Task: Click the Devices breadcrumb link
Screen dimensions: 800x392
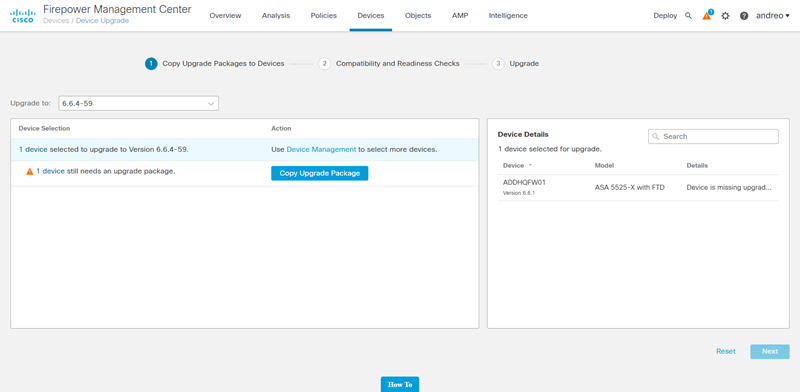Action: tap(56, 21)
